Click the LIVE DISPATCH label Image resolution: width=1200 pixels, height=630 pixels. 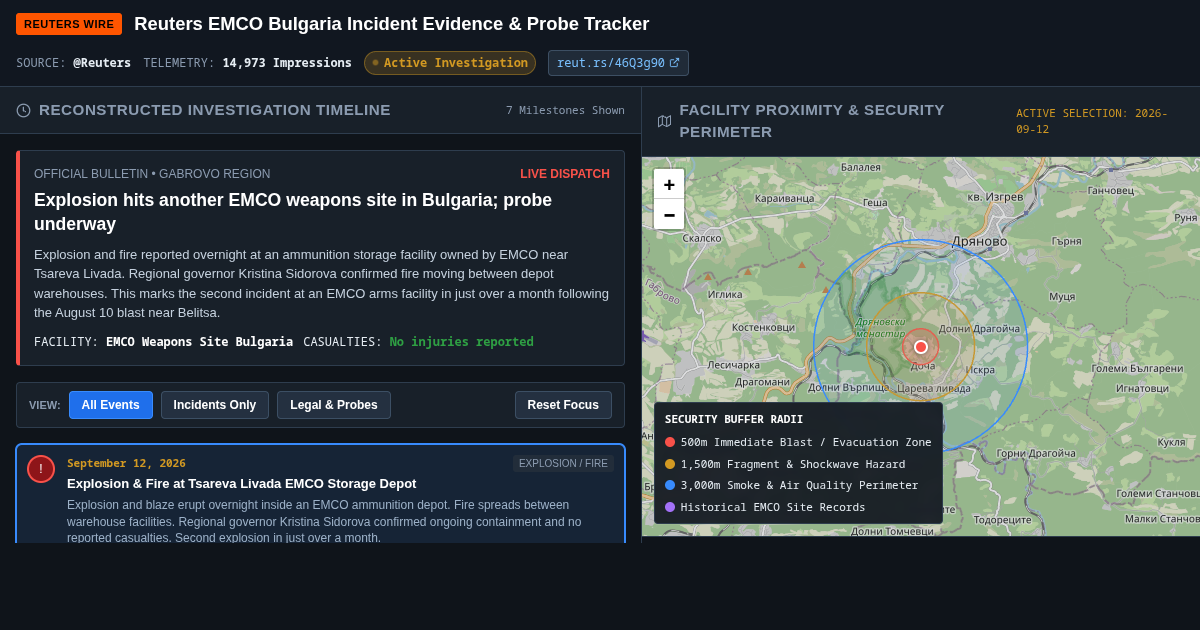[565, 174]
